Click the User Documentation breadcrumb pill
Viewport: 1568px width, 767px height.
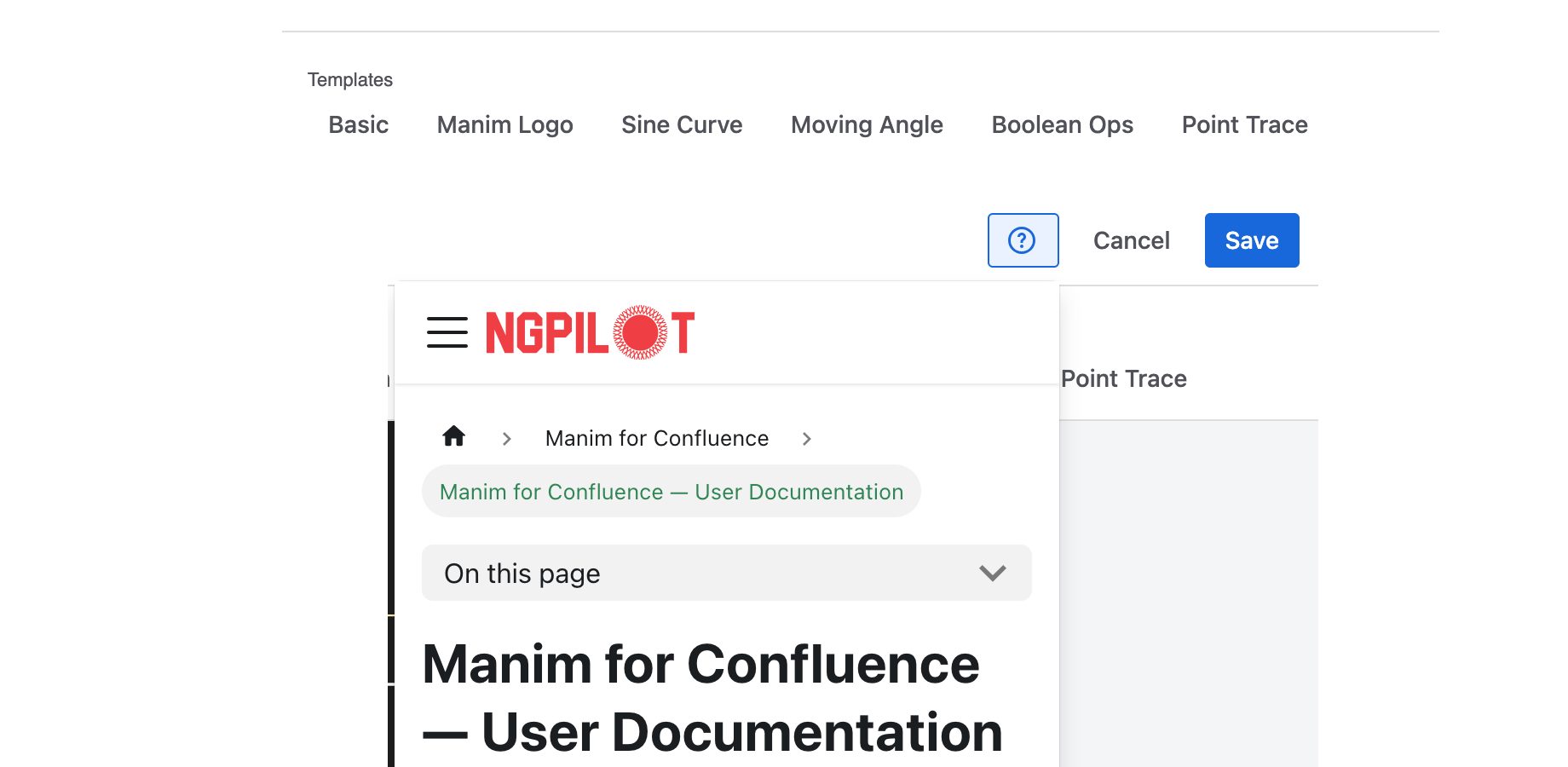672,491
